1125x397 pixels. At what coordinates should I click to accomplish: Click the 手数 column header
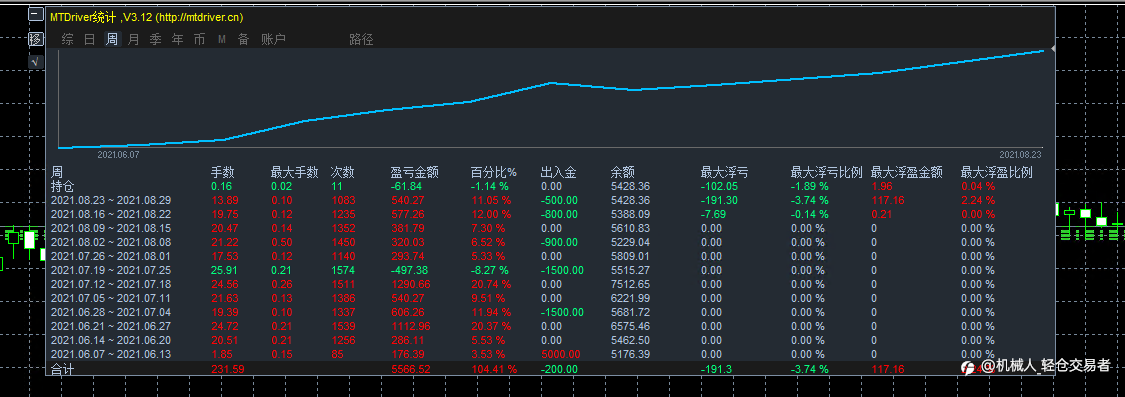(222, 173)
